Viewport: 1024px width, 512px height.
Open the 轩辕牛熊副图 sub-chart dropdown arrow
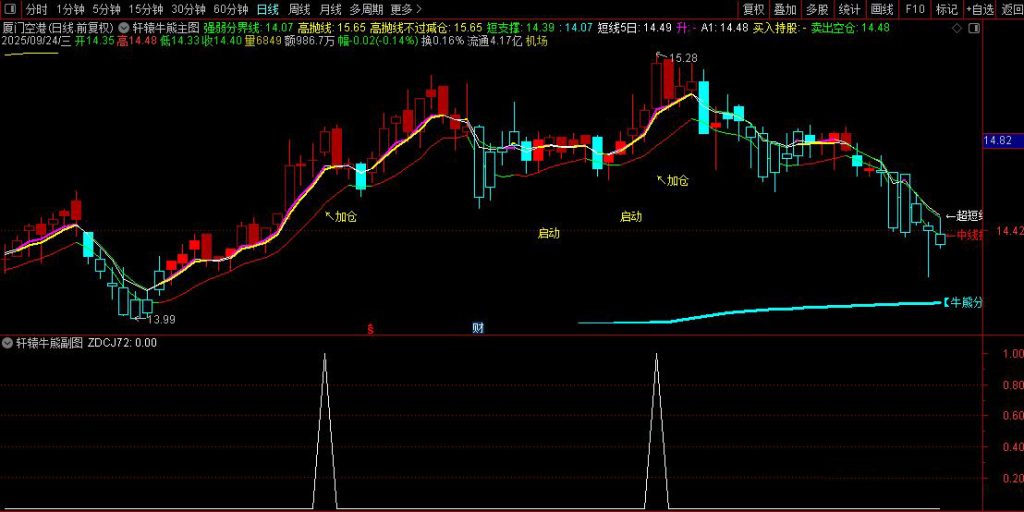tap(8, 342)
